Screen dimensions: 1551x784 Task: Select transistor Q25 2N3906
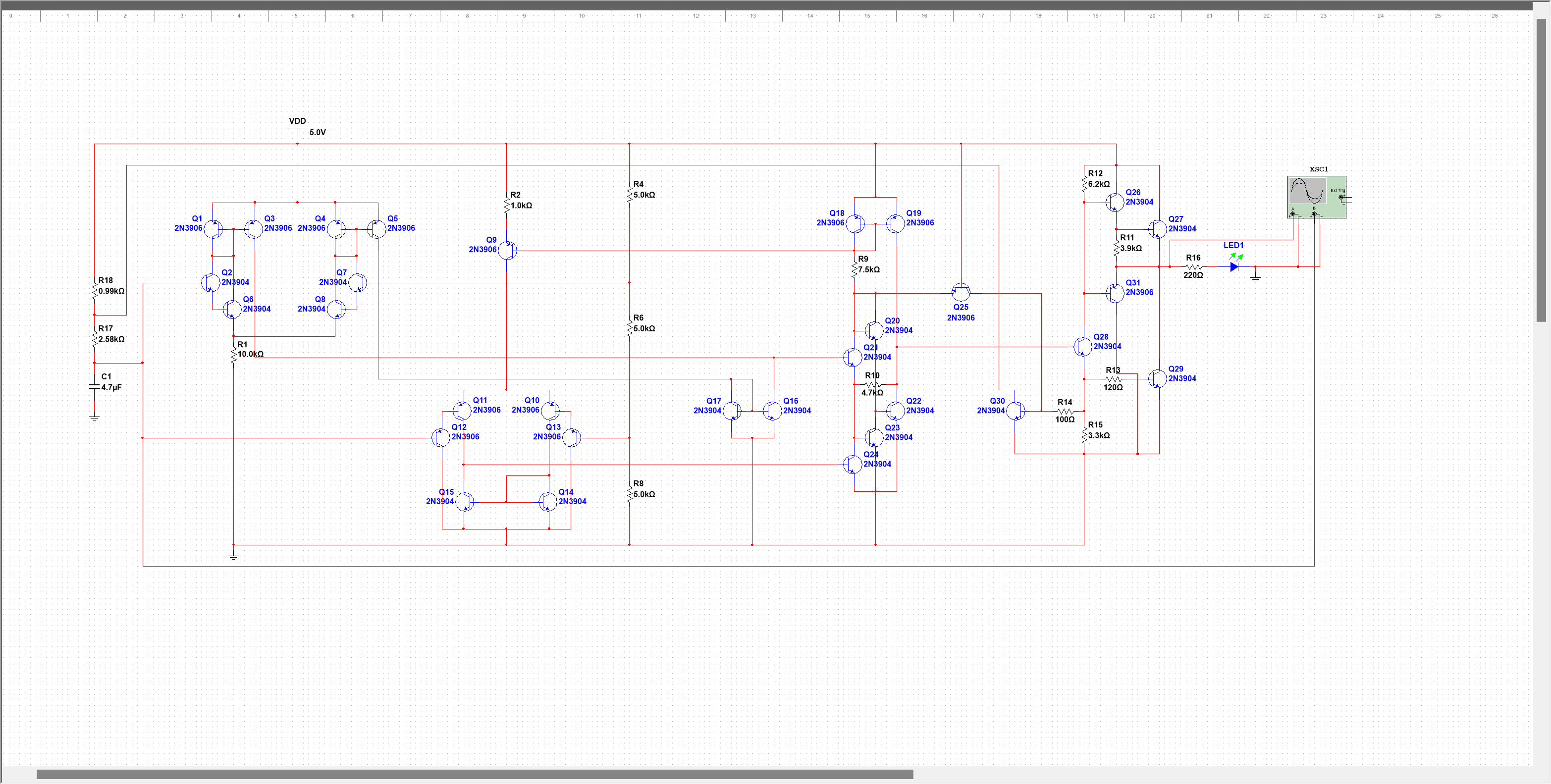[x=961, y=293]
